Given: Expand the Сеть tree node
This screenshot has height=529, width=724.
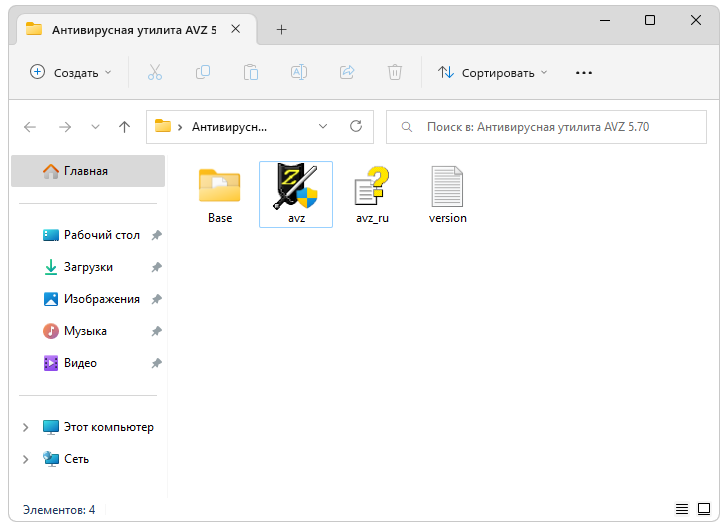Looking at the screenshot, I should point(25,459).
